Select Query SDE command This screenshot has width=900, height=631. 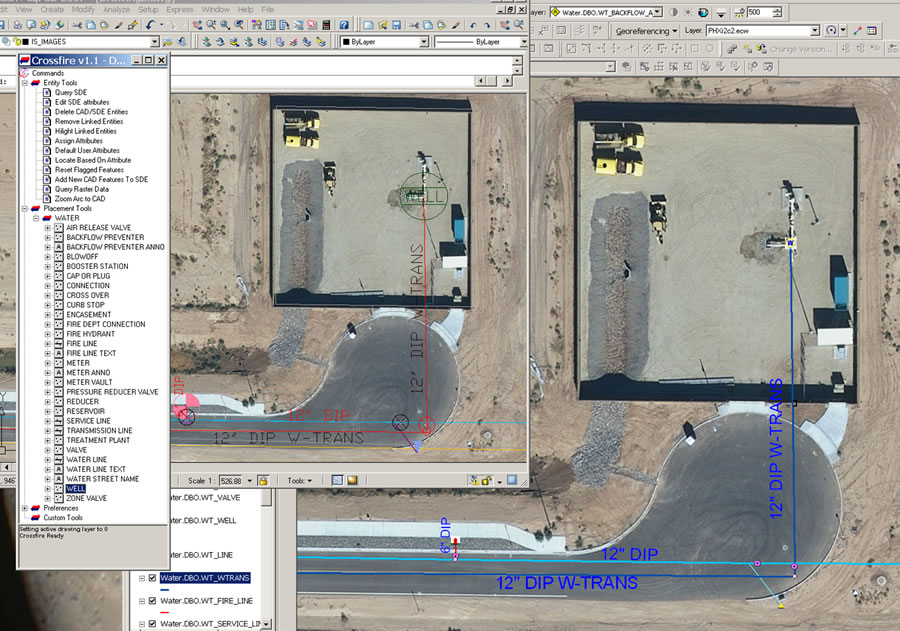[71, 92]
